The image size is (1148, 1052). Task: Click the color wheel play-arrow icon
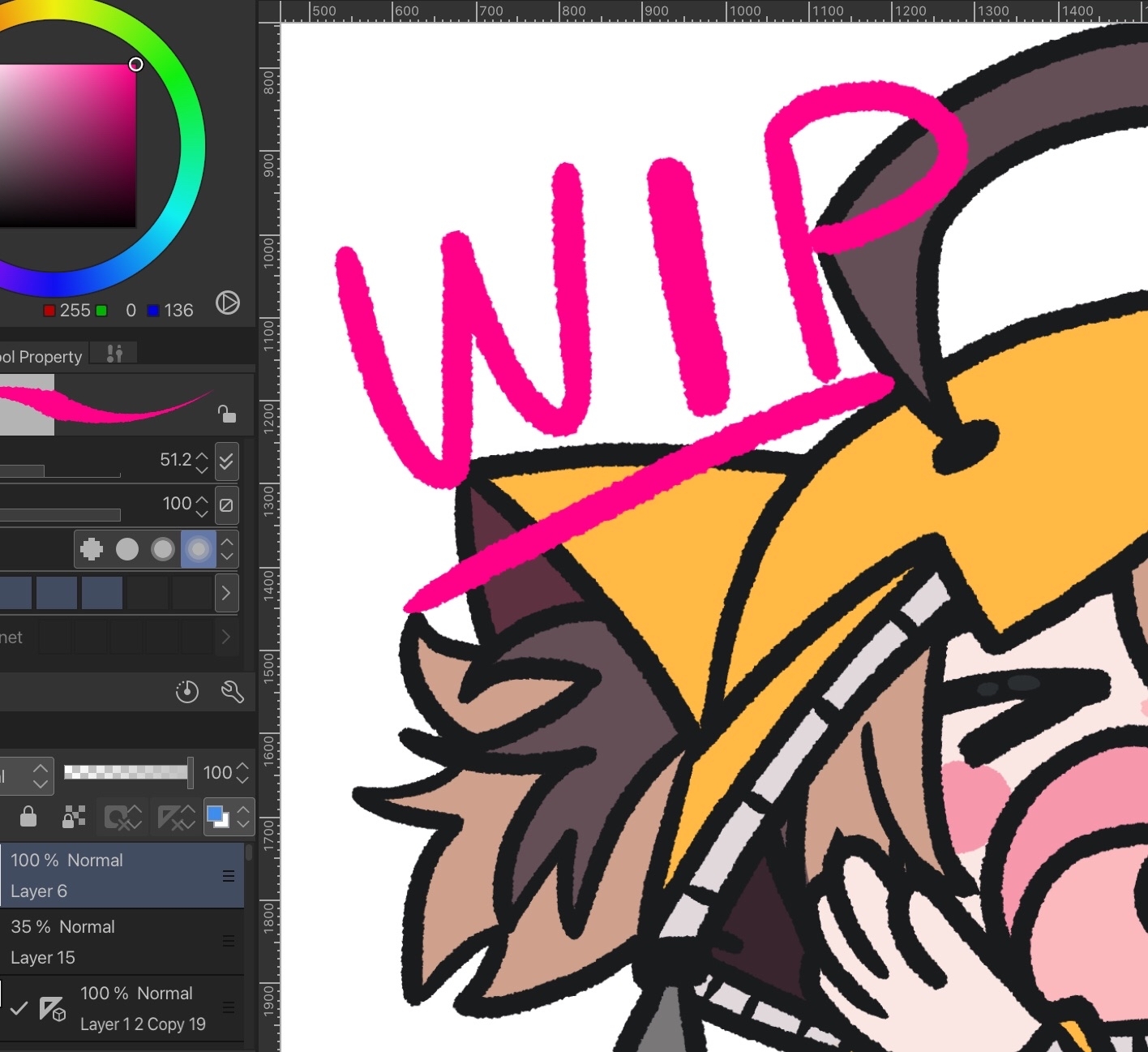pyautogui.click(x=228, y=303)
